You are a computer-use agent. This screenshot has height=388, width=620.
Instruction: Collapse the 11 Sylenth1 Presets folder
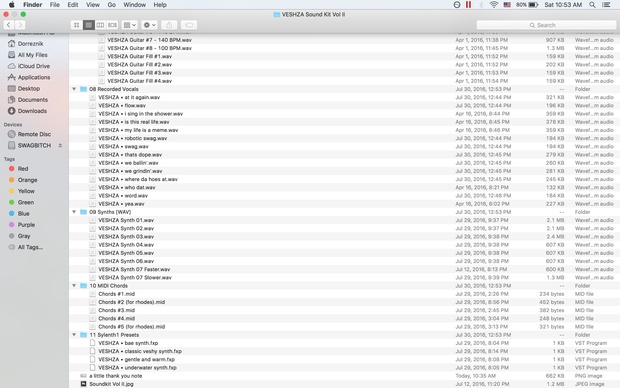click(x=74, y=335)
